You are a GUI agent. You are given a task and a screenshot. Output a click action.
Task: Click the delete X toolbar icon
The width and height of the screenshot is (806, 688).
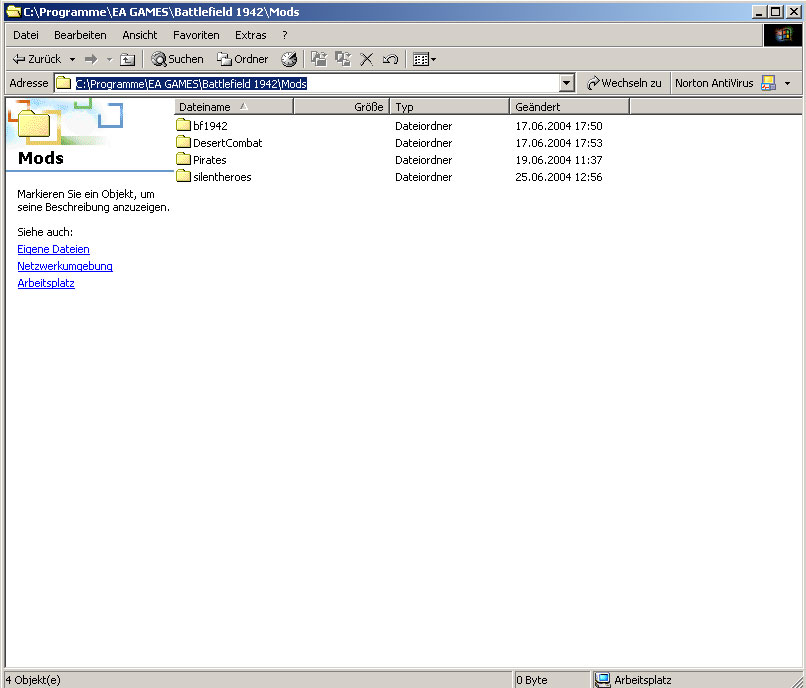tap(367, 59)
